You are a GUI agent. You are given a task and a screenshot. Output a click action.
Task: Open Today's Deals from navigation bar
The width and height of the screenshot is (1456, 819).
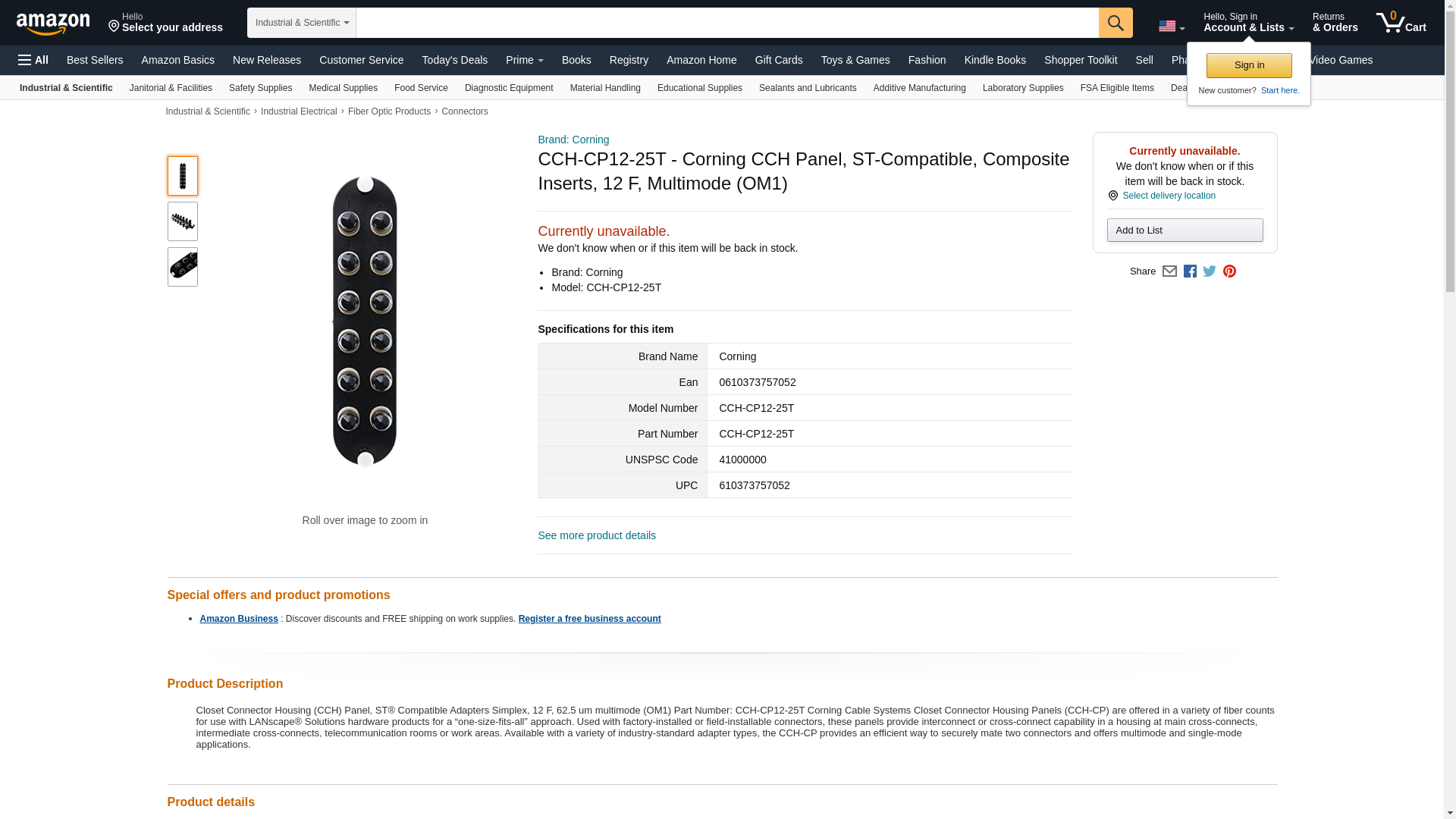click(454, 60)
